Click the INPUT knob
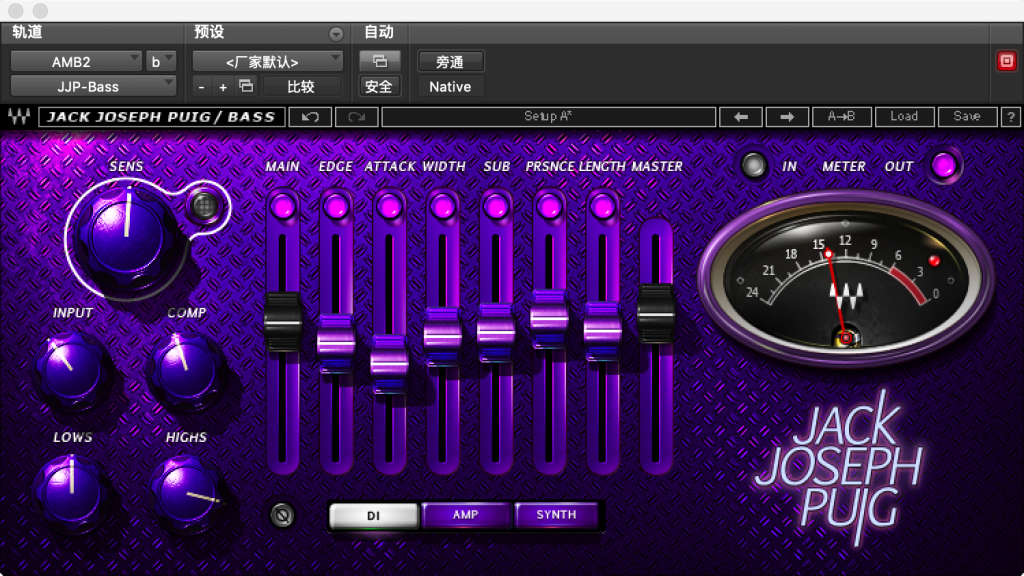 click(71, 371)
